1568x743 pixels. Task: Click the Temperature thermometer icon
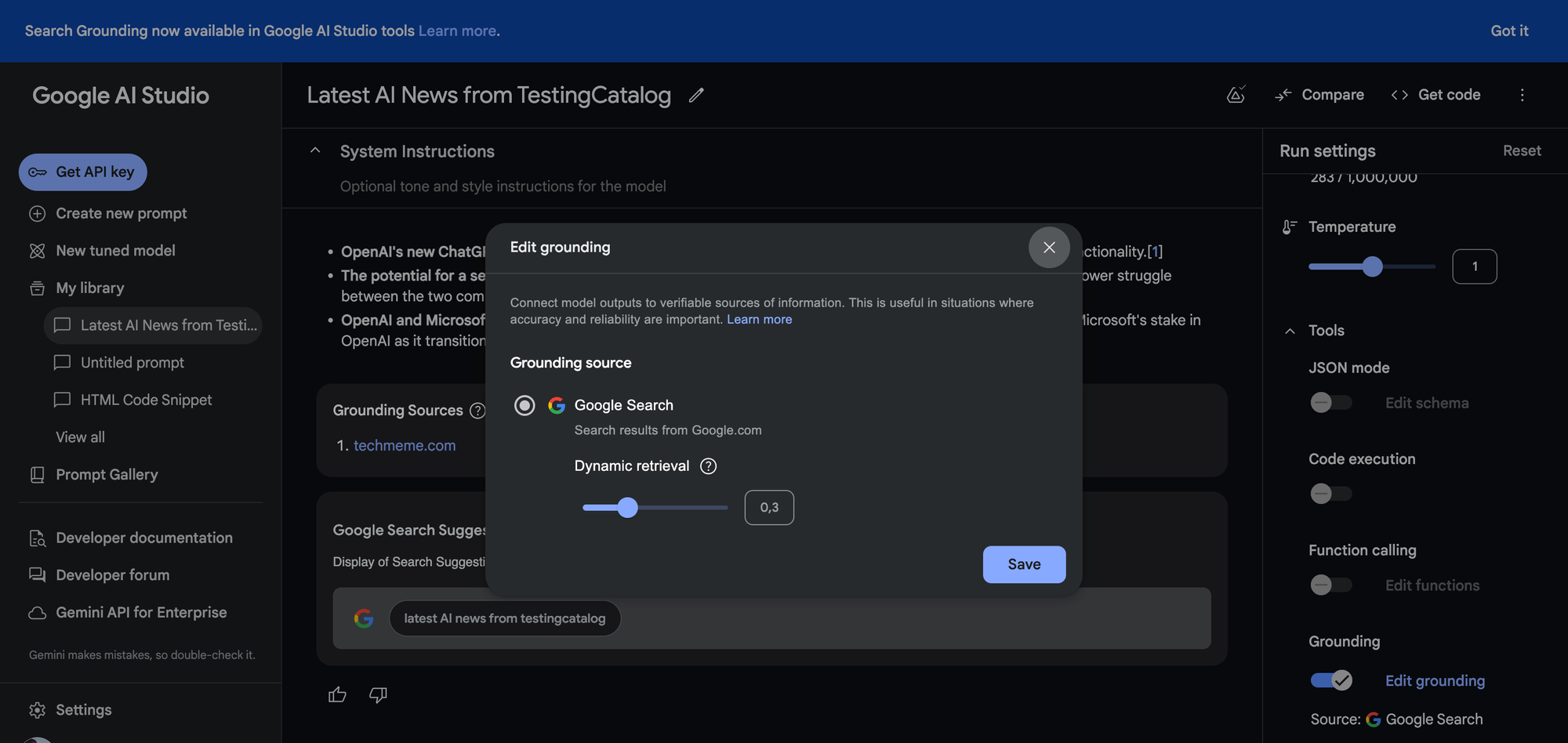click(1290, 227)
